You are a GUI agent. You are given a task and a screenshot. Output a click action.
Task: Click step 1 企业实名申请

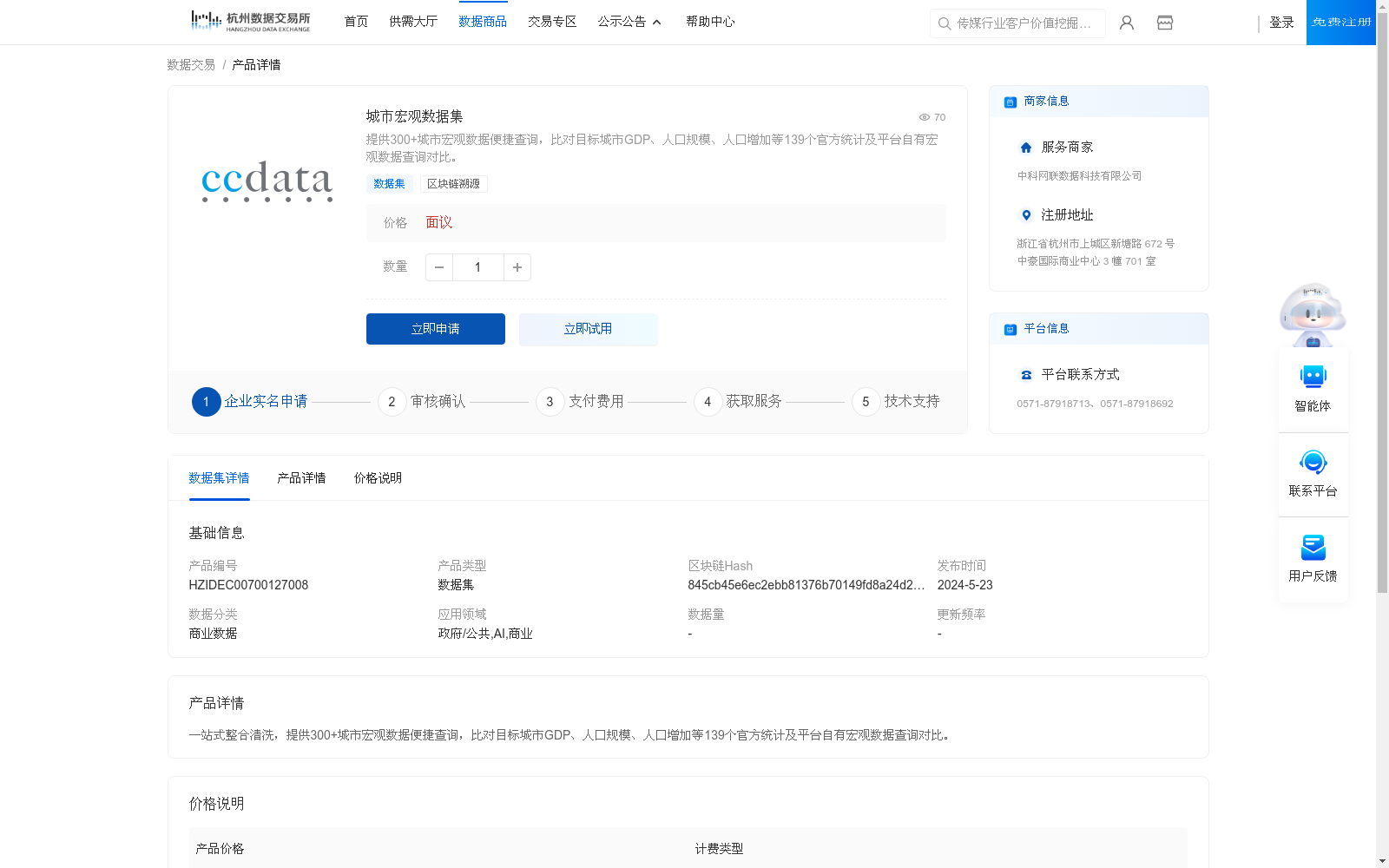pos(250,402)
